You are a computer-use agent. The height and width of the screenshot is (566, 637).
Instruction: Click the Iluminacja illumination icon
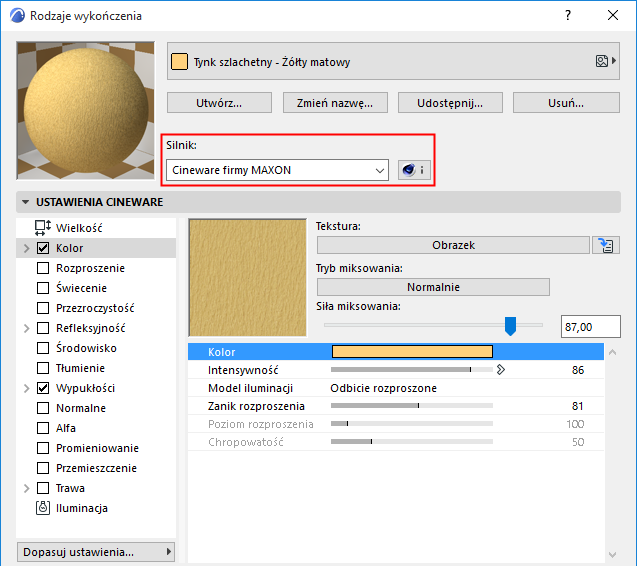43,508
